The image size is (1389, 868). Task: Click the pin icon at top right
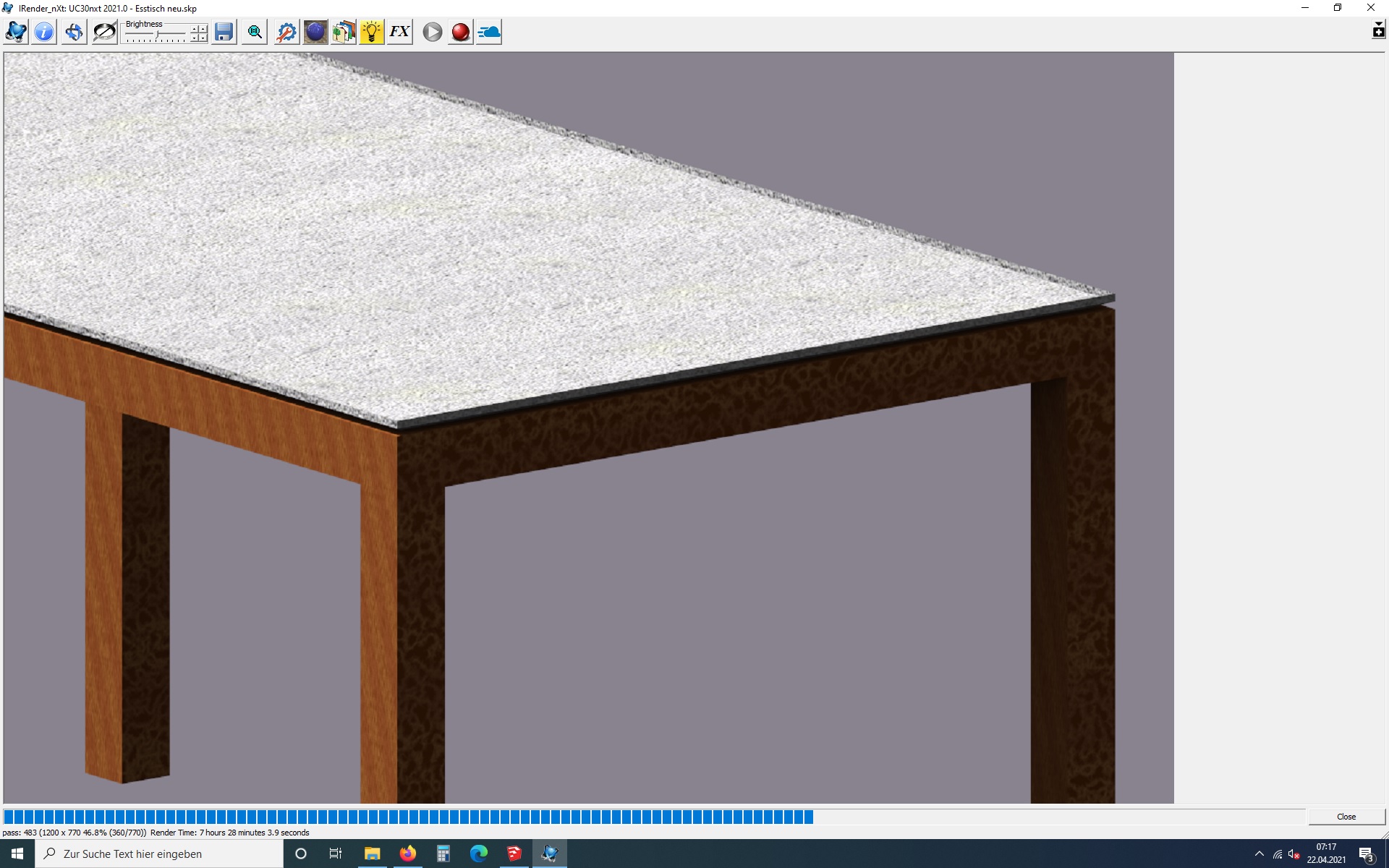(1378, 30)
